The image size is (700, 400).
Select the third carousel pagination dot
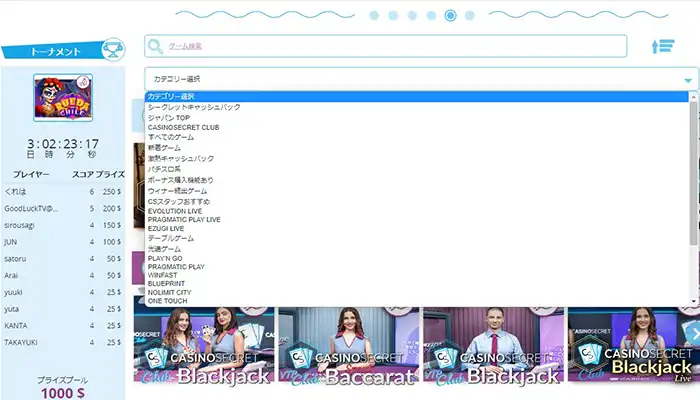pyautogui.click(x=412, y=16)
